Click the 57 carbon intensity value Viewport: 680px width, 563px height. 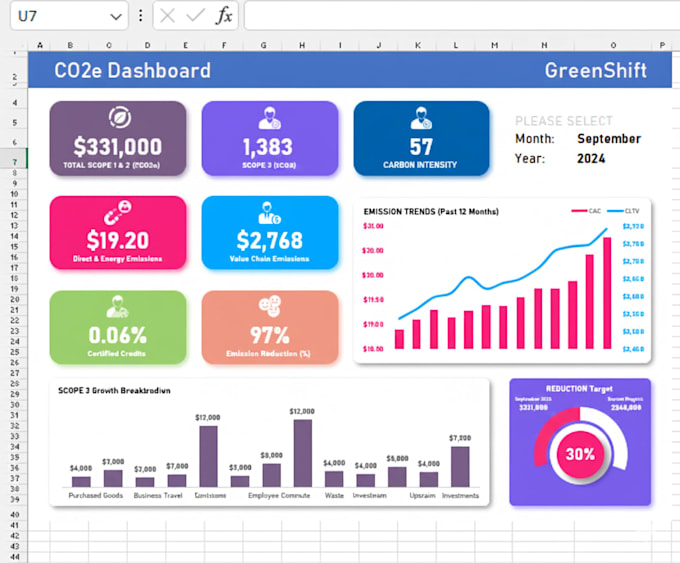(x=421, y=147)
